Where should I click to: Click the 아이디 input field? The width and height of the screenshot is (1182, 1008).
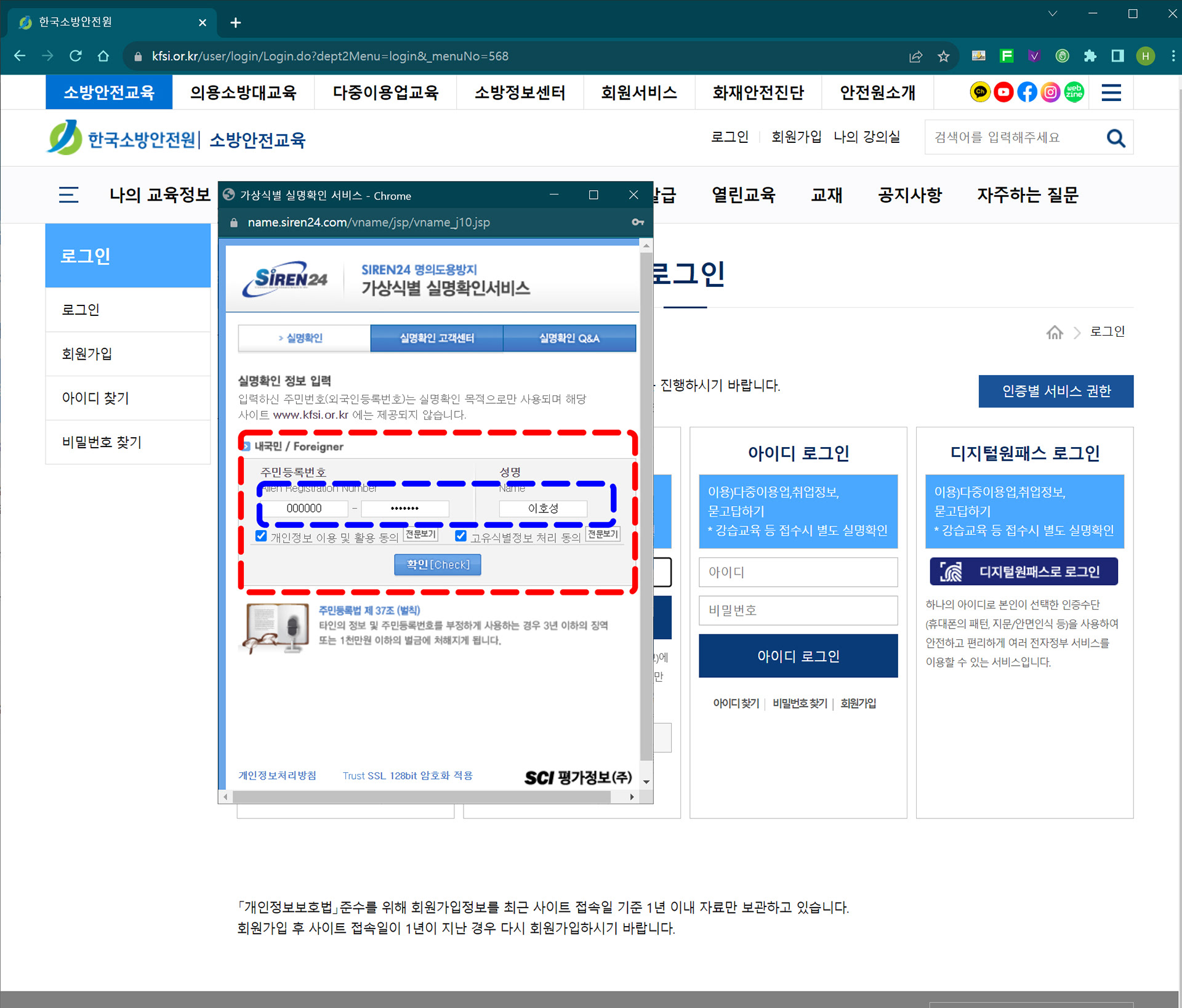[x=798, y=572]
